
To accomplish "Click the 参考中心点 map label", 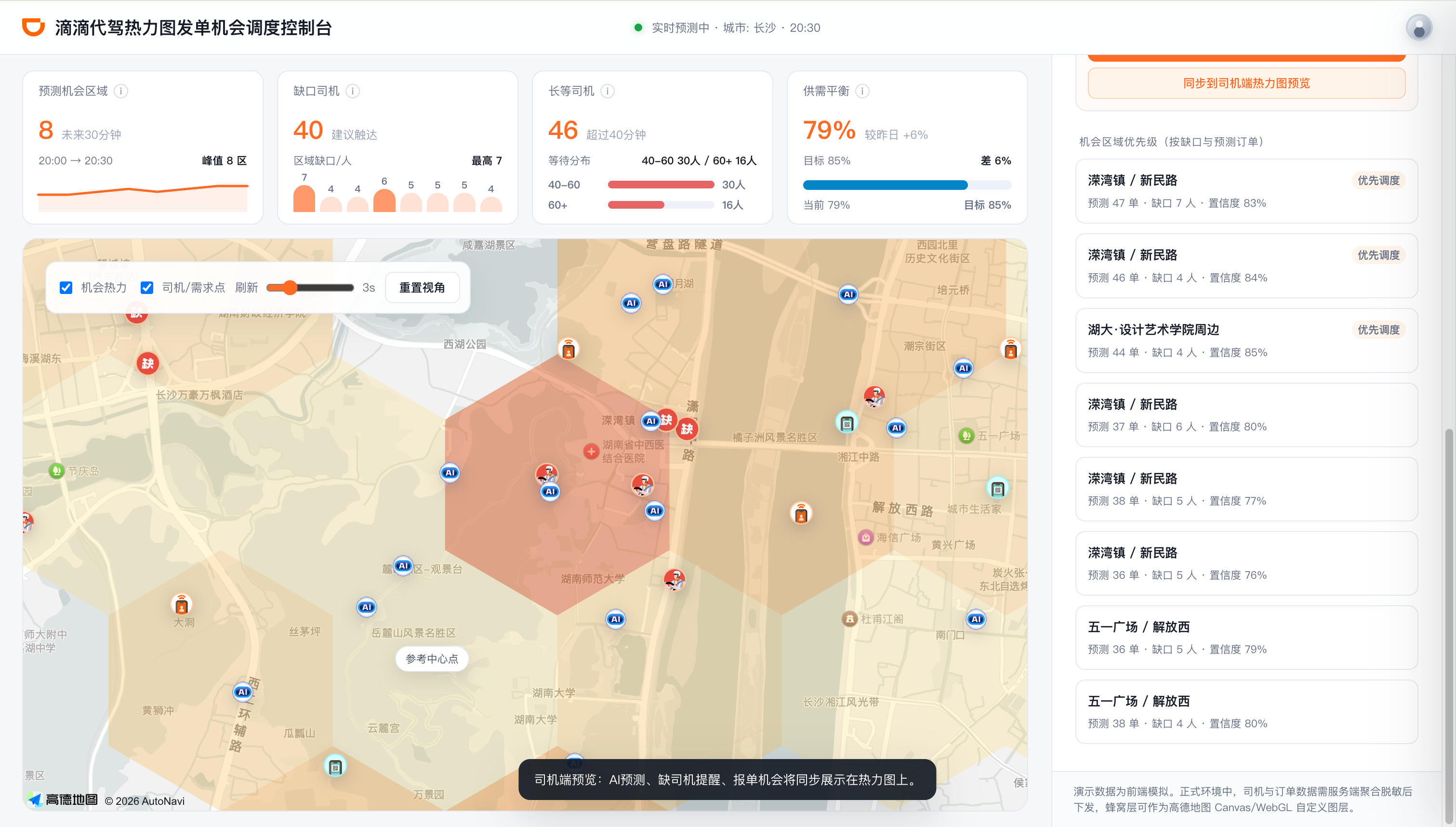I will [x=431, y=659].
